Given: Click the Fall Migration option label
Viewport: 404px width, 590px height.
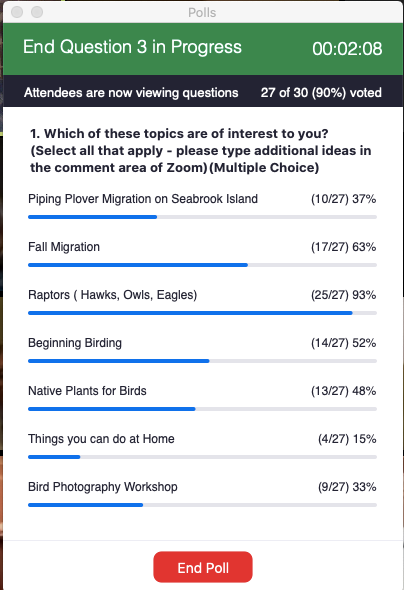Looking at the screenshot, I should [x=64, y=247].
